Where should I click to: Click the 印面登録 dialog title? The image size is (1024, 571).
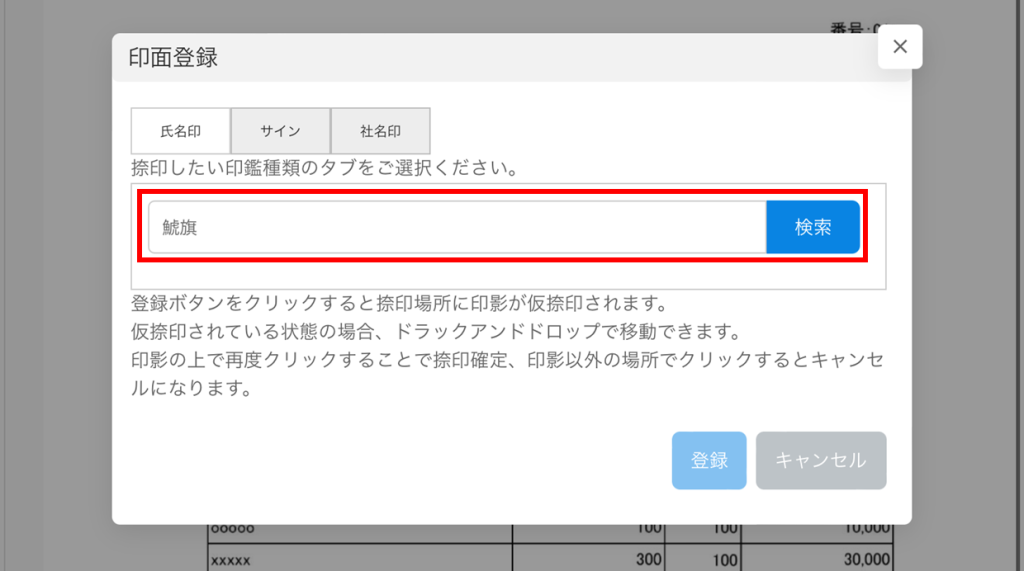173,58
